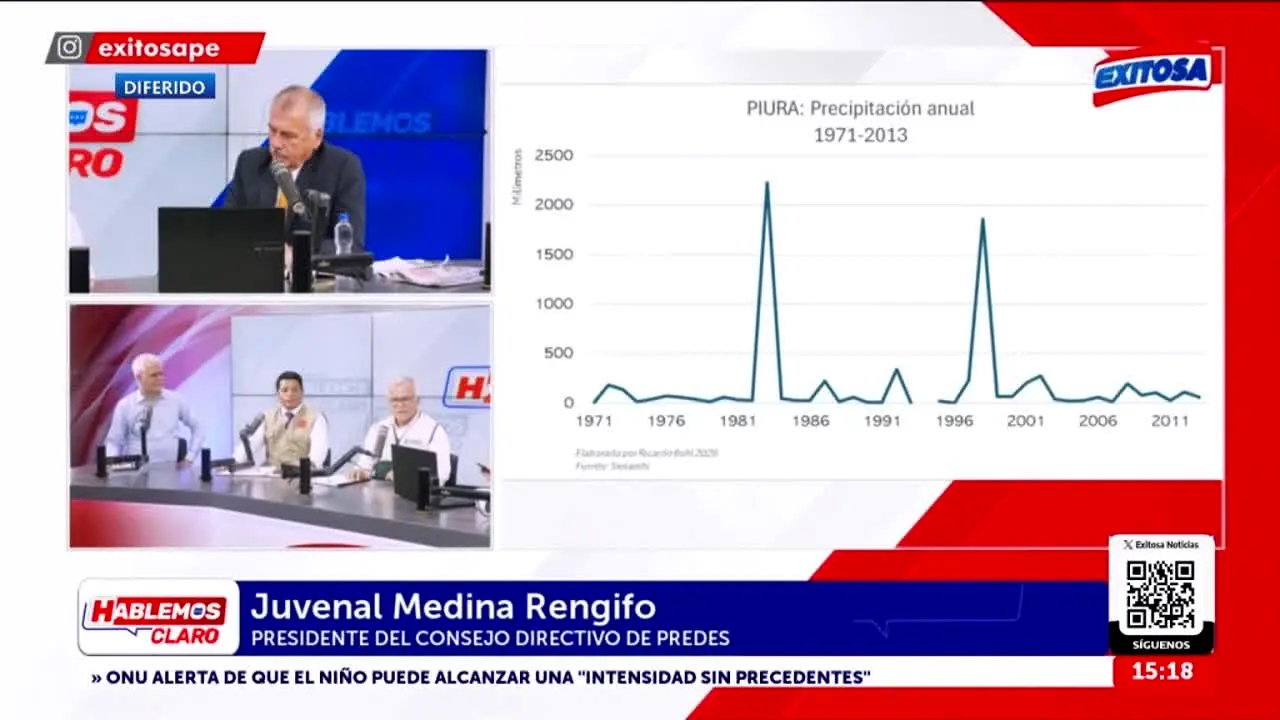
Task: Click the Exitosa Noticias label above the QR code
Action: point(1167,545)
